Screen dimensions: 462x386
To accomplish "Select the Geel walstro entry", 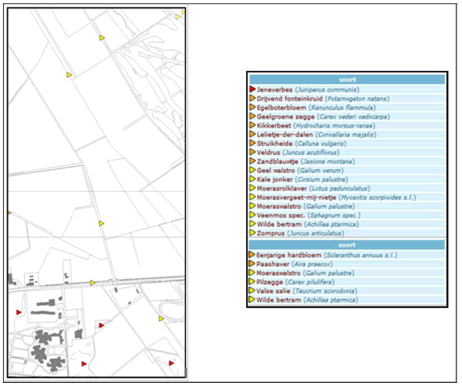I will click(x=276, y=171).
